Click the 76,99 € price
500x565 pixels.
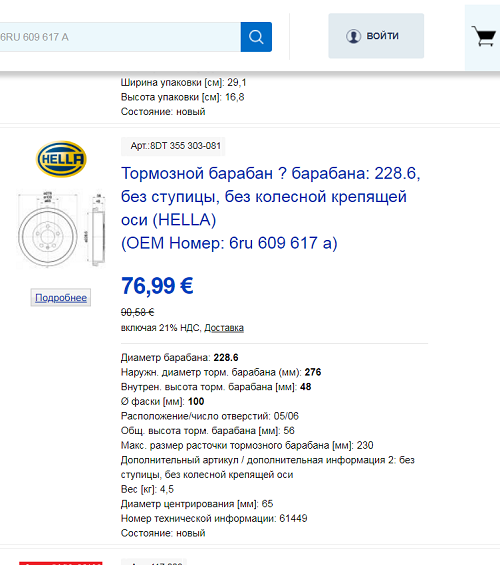(x=157, y=286)
